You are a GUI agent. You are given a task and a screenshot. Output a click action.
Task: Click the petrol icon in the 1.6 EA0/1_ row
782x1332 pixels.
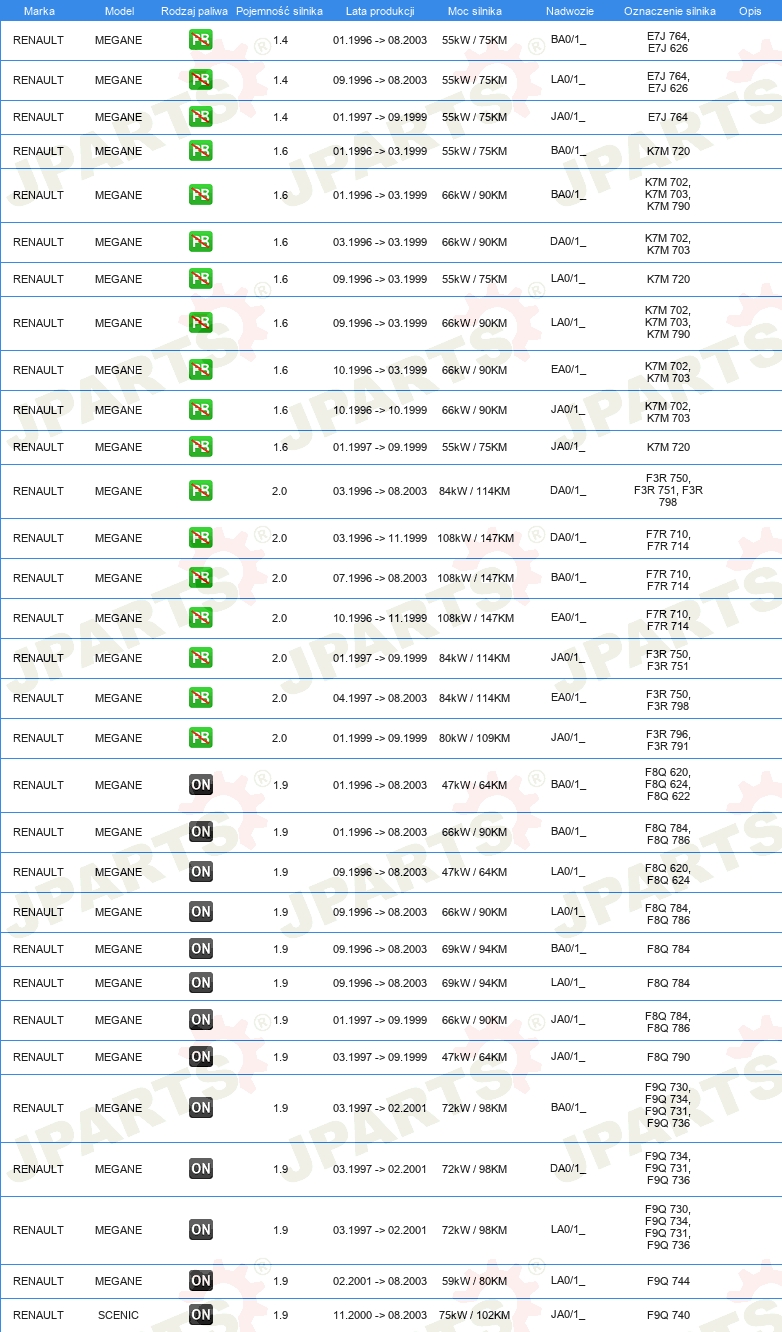200,370
